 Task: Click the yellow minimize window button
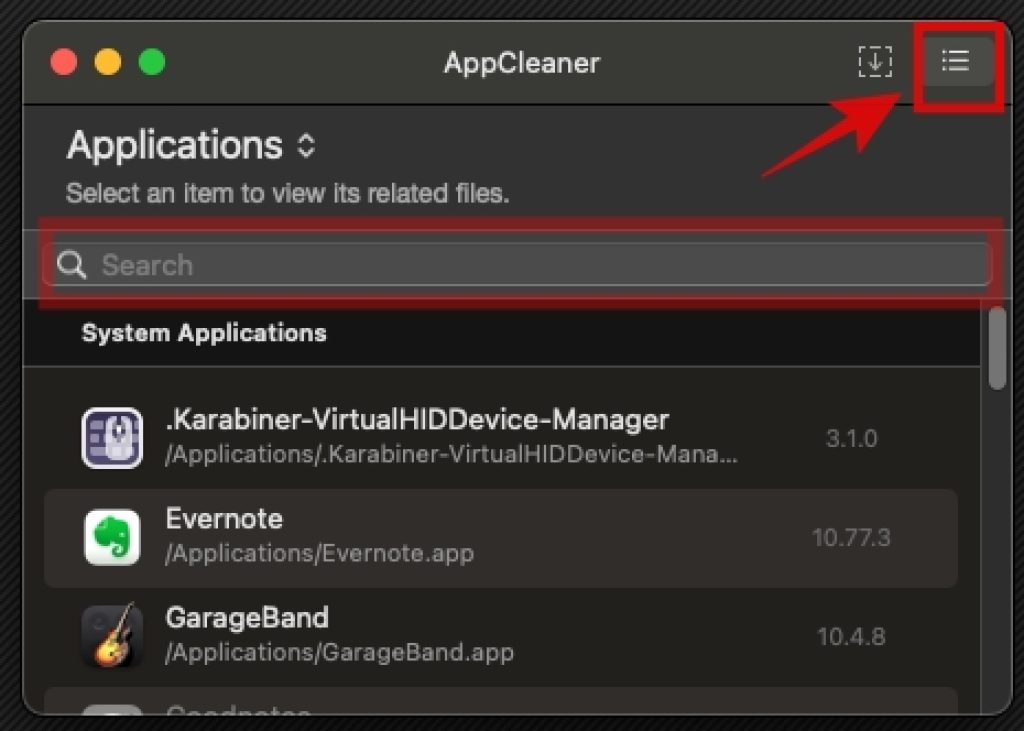pyautogui.click(x=108, y=62)
